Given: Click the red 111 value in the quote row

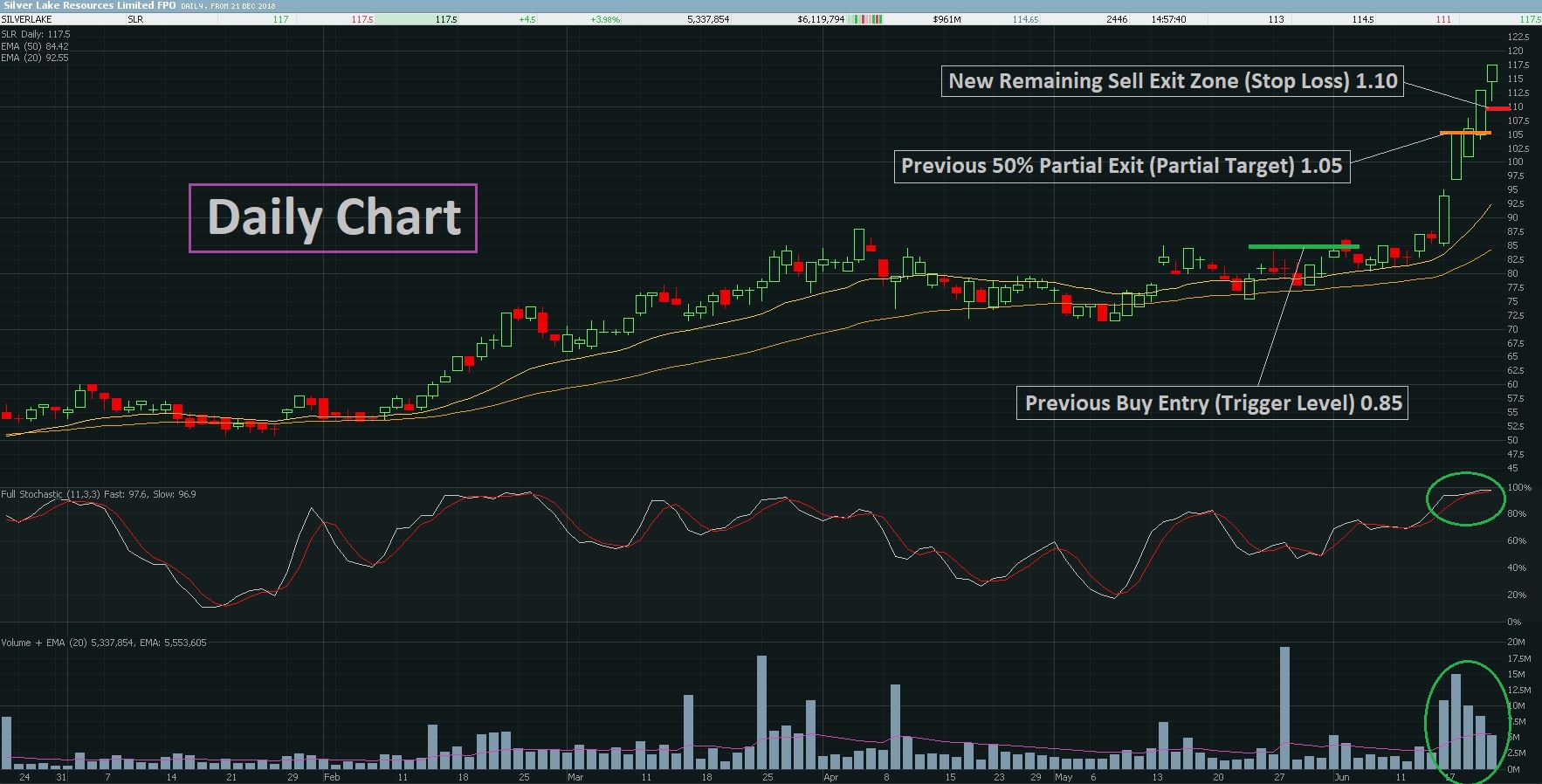Looking at the screenshot, I should coord(1443,19).
